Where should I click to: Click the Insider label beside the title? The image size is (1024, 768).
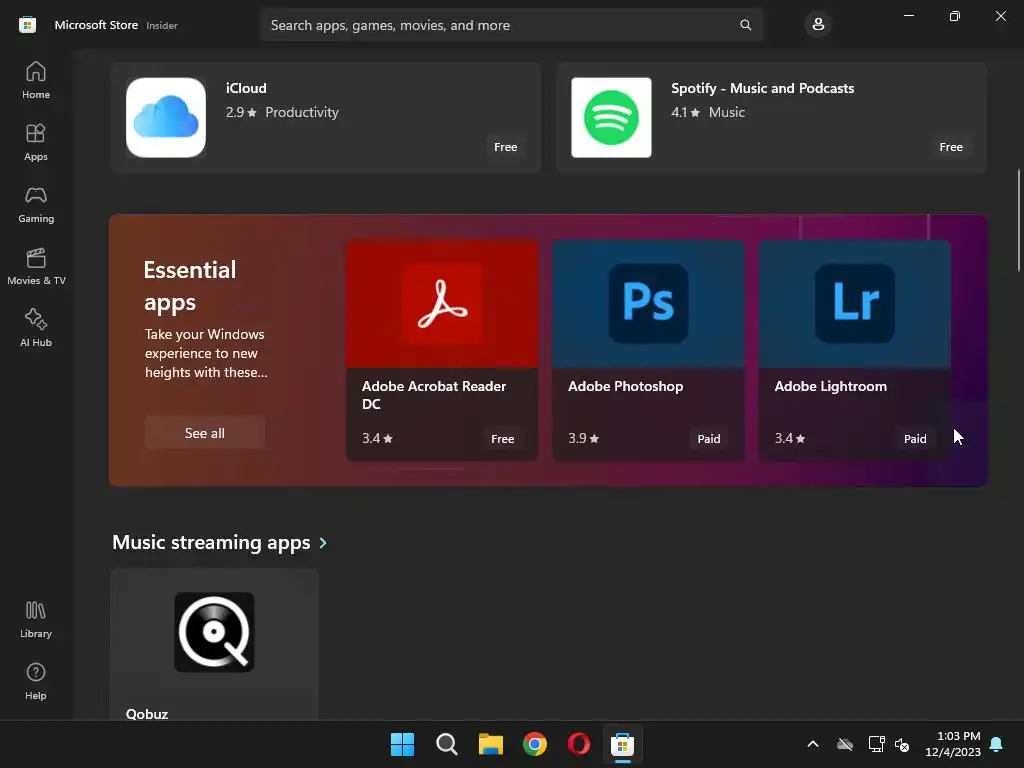tap(162, 25)
